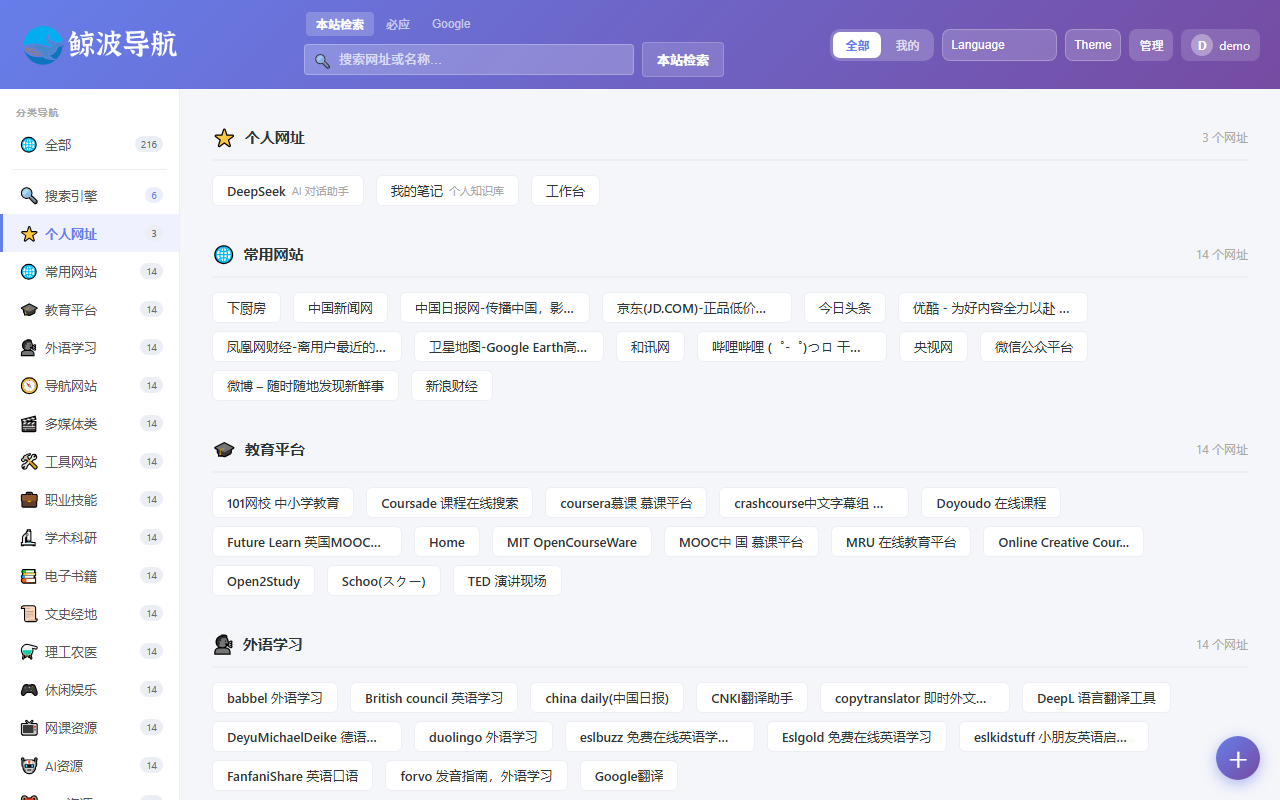The image size is (1280, 800).
Task: Click the scroll icon beside 文史经地
Action: pos(29,614)
